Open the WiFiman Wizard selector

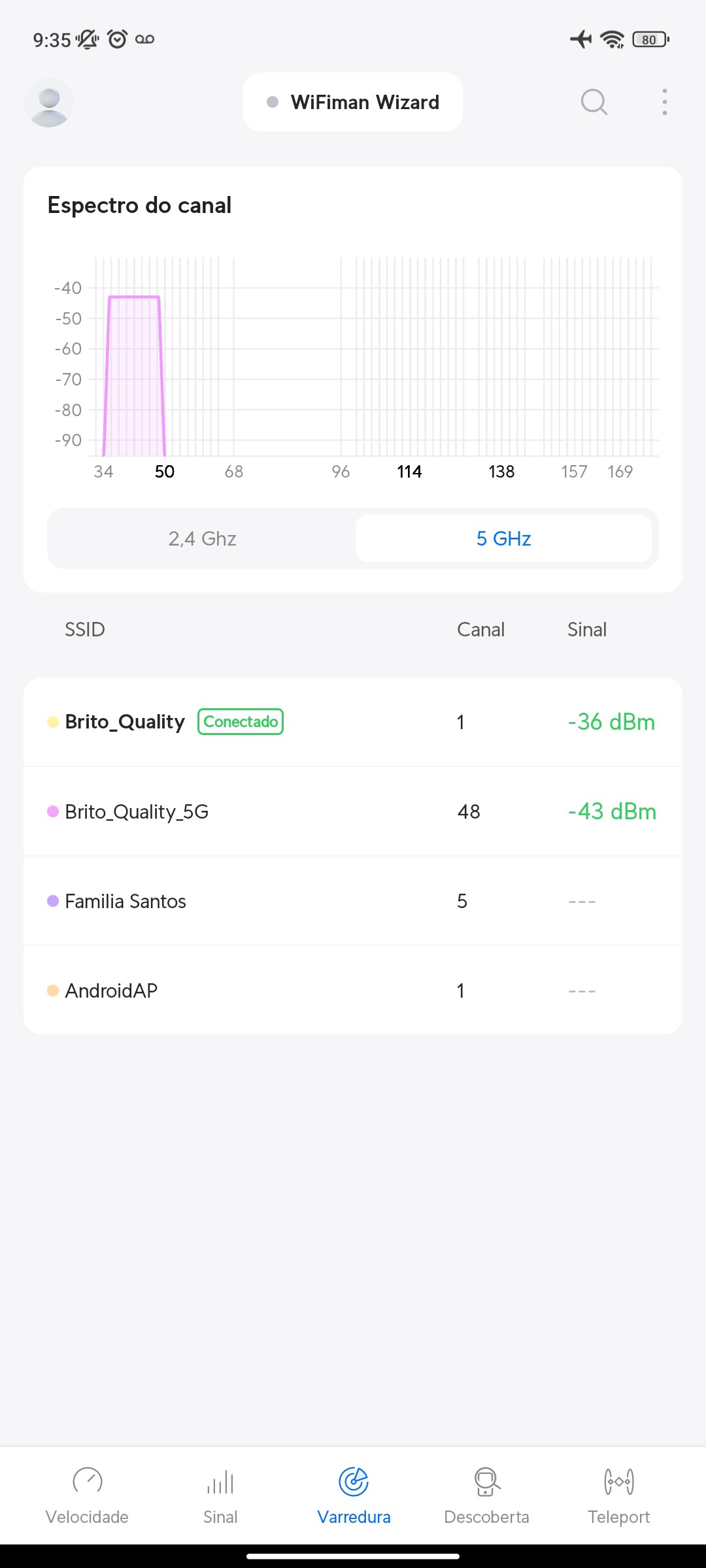point(353,103)
